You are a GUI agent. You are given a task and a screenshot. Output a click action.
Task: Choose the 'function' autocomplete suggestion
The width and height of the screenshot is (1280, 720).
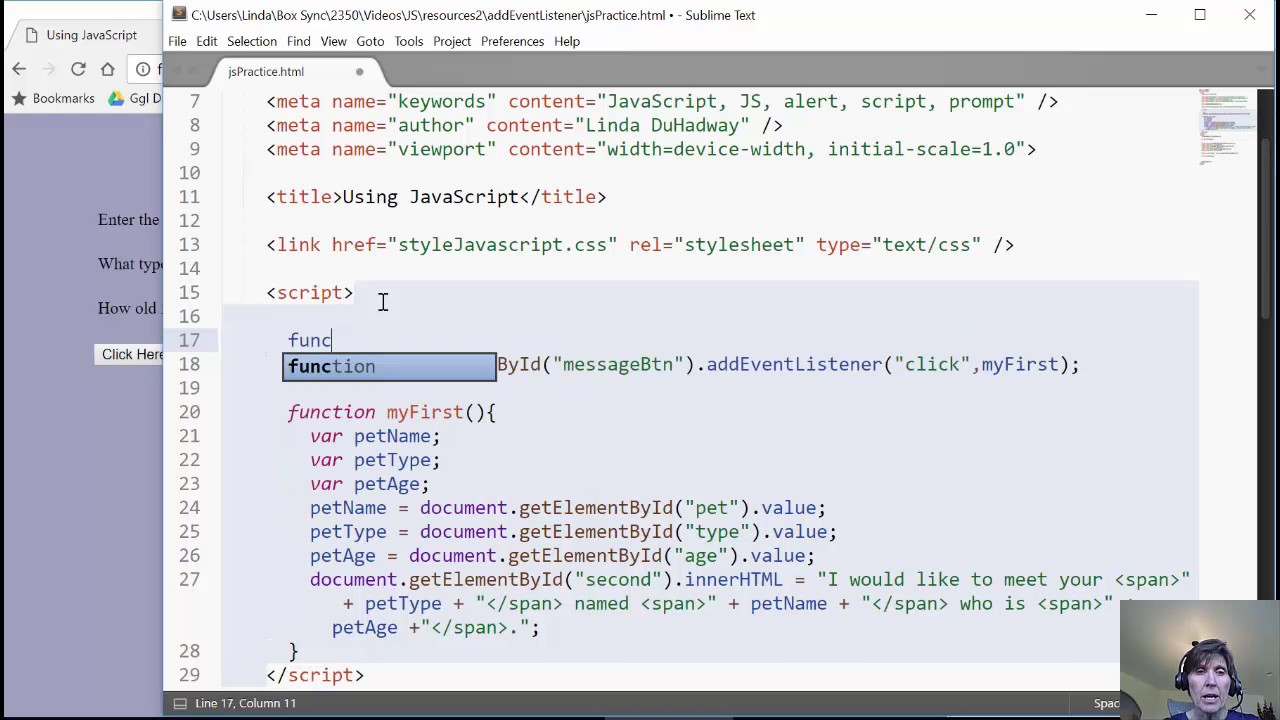[389, 367]
